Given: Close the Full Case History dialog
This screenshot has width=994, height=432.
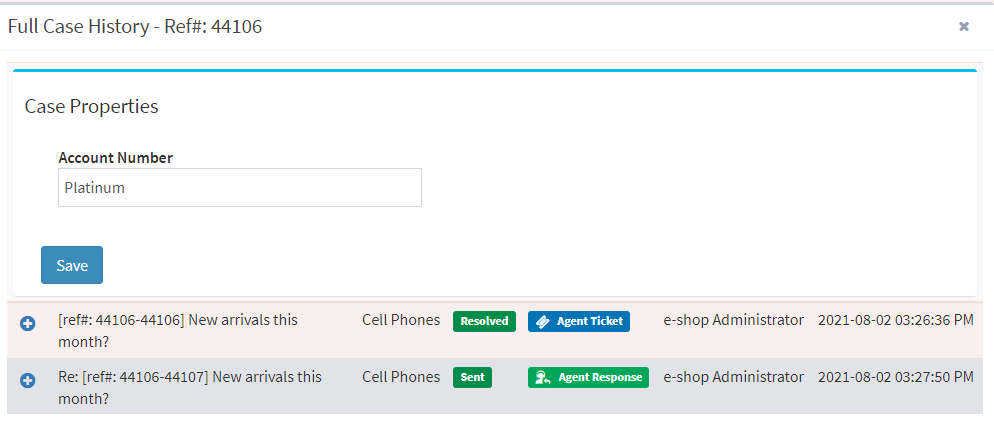Looking at the screenshot, I should click(964, 26).
